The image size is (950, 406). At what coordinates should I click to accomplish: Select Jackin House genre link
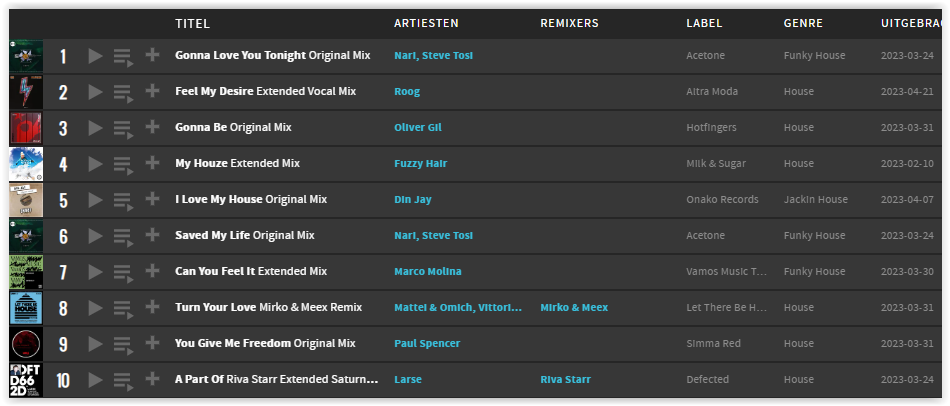pos(815,199)
